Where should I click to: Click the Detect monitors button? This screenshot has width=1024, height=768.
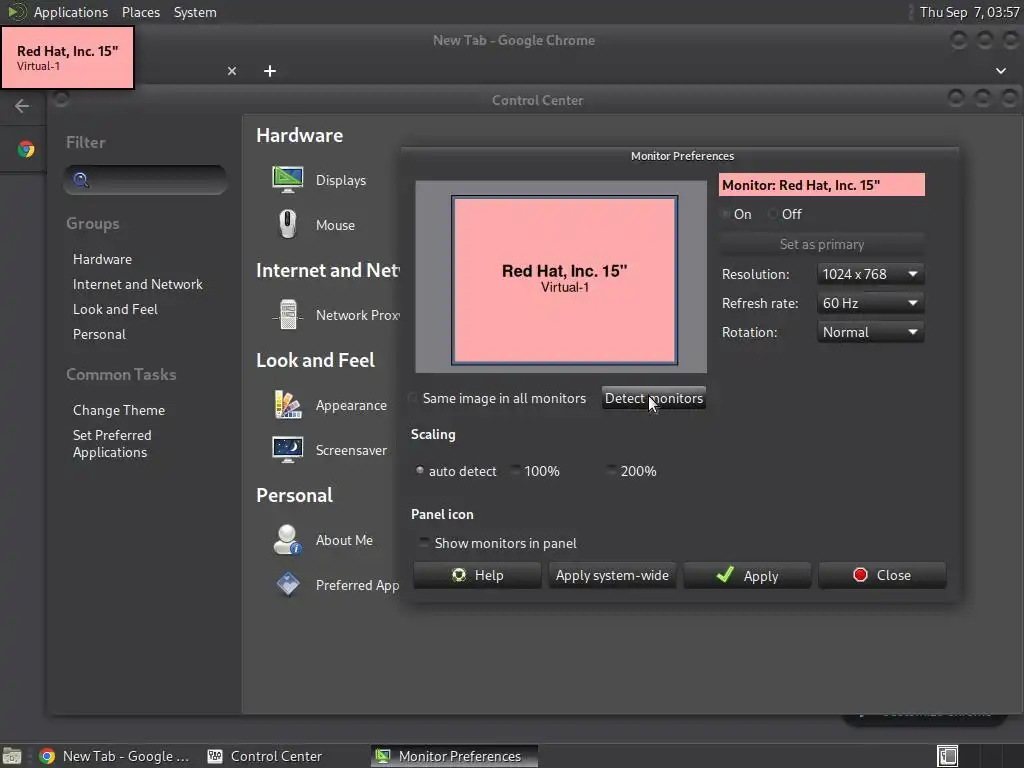pos(654,398)
